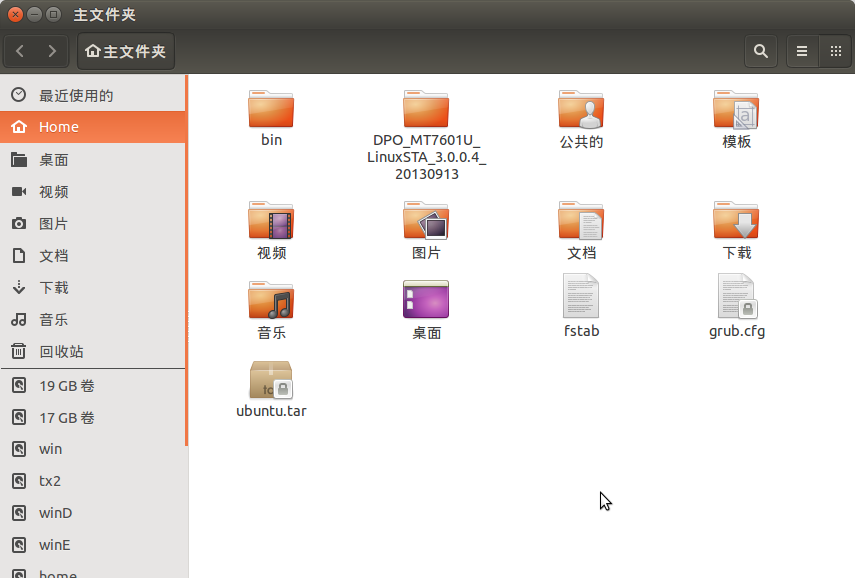
Task: Open the 音乐 sidebar entry
Action: [93, 320]
